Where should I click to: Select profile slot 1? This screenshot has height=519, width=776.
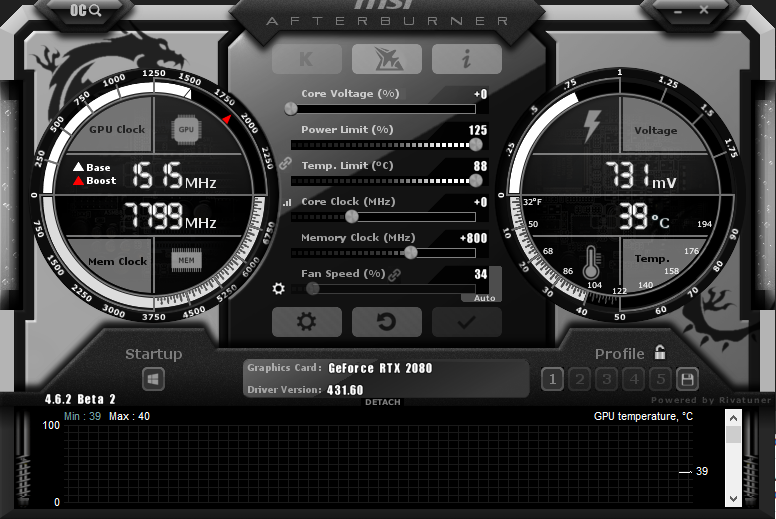click(x=552, y=379)
